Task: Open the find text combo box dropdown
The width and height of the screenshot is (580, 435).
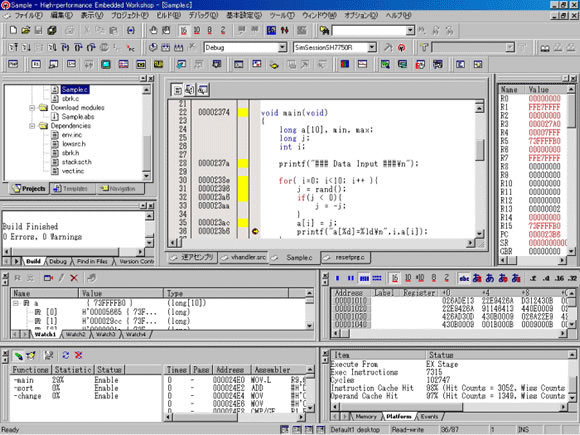Action: point(410,30)
